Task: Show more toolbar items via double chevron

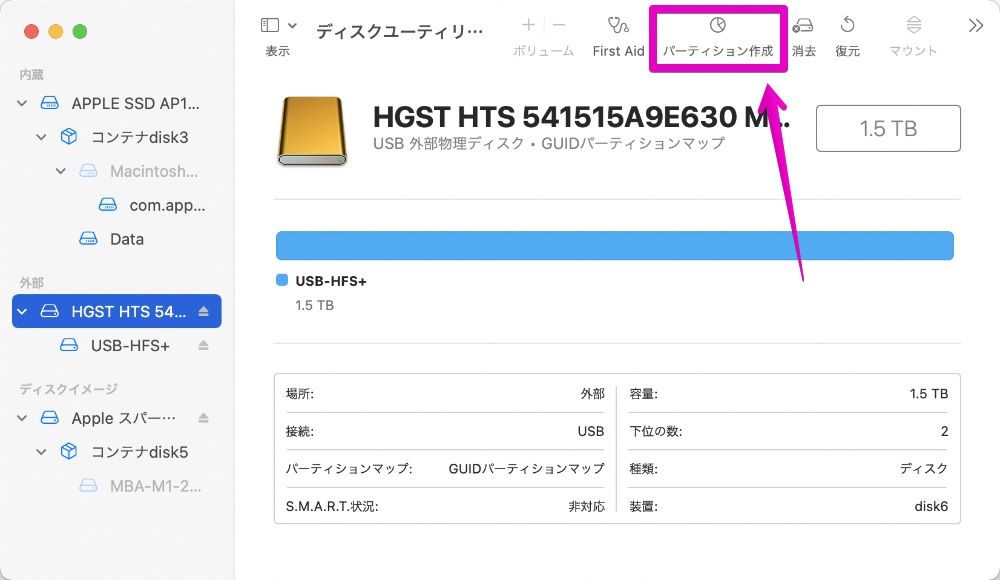Action: pyautogui.click(x=976, y=26)
